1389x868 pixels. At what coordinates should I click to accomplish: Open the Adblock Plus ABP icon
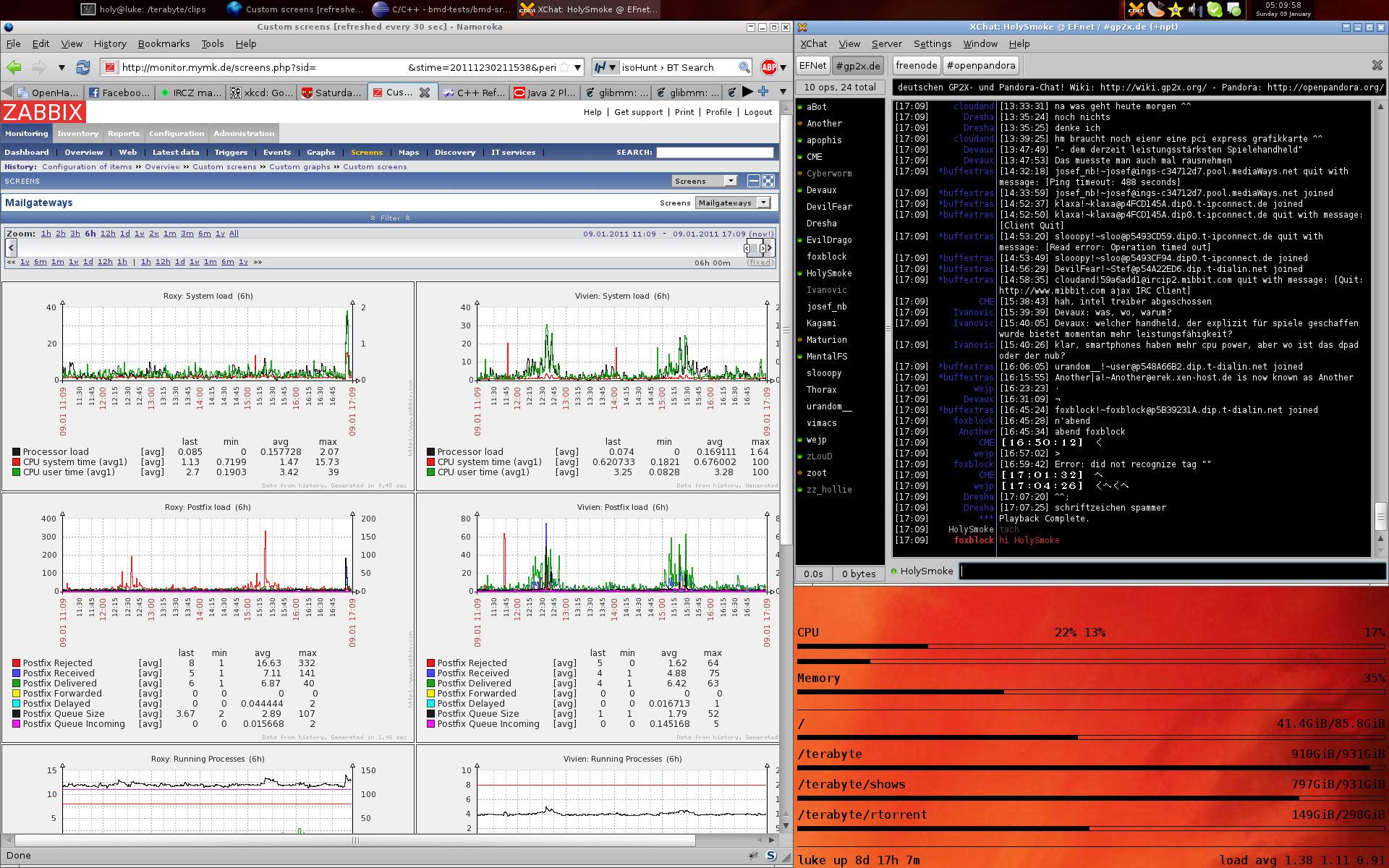click(768, 67)
